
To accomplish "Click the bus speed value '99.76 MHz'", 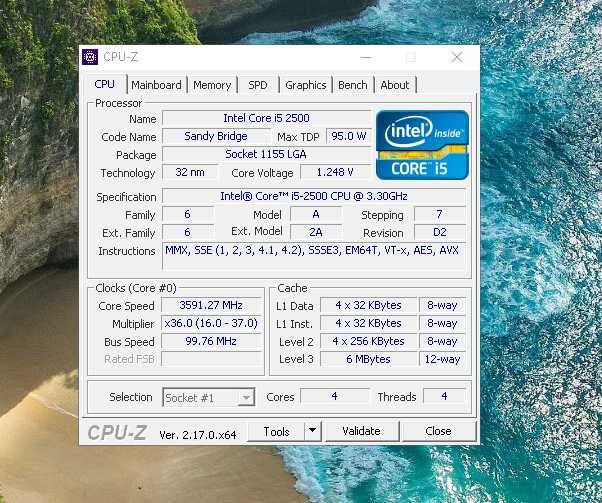I will click(x=211, y=341).
